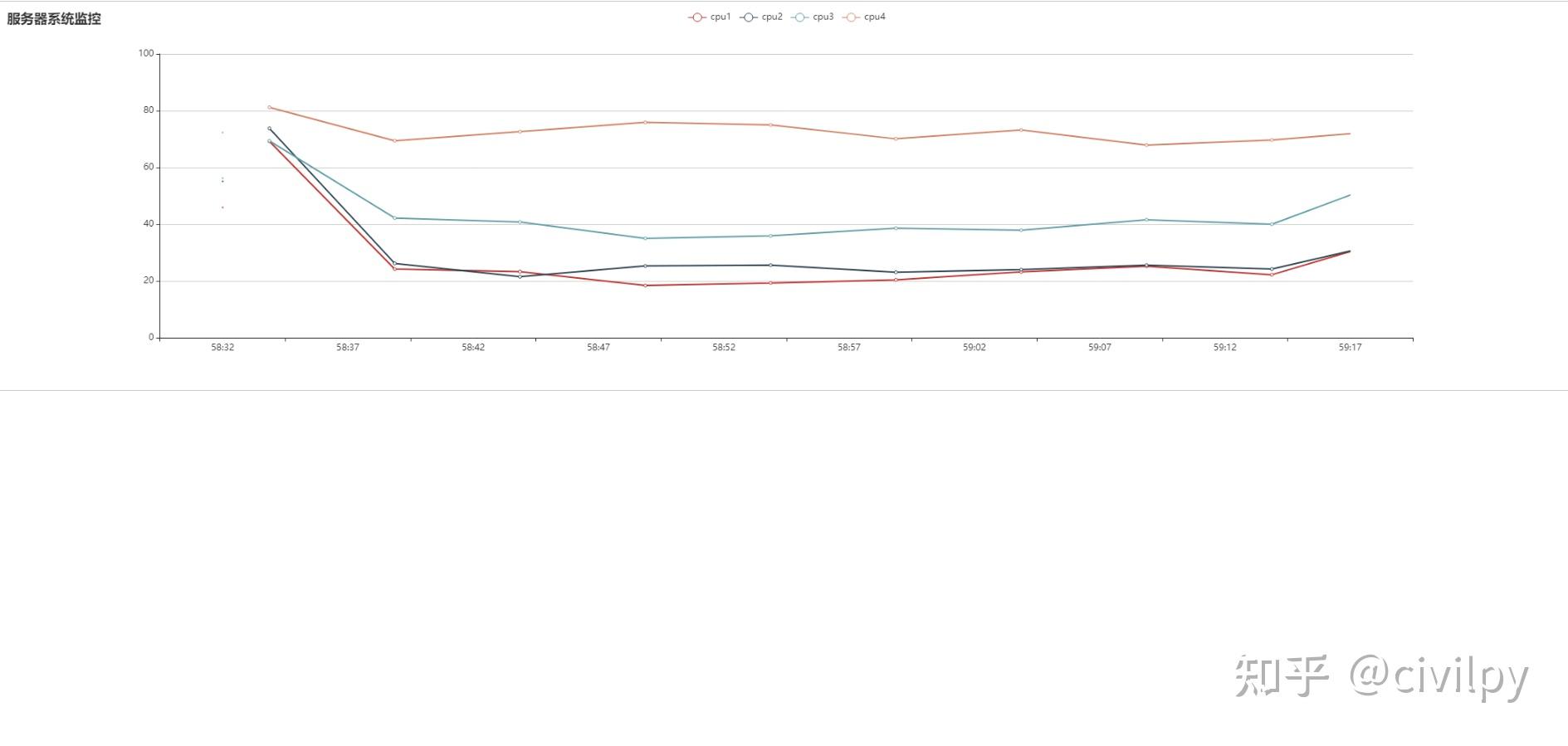1568x746 pixels.
Task: Click the 58:57 x-axis label
Action: point(849,348)
